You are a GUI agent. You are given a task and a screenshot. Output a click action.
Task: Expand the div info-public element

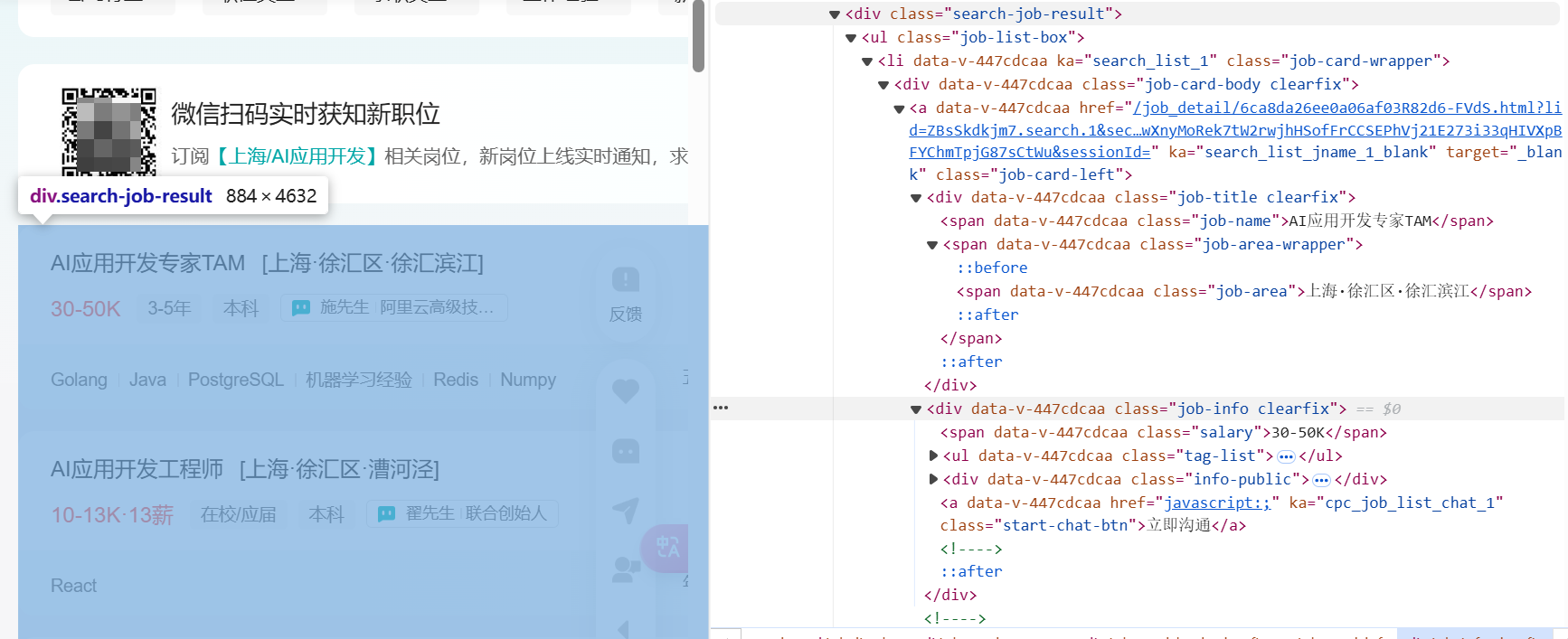click(933, 480)
